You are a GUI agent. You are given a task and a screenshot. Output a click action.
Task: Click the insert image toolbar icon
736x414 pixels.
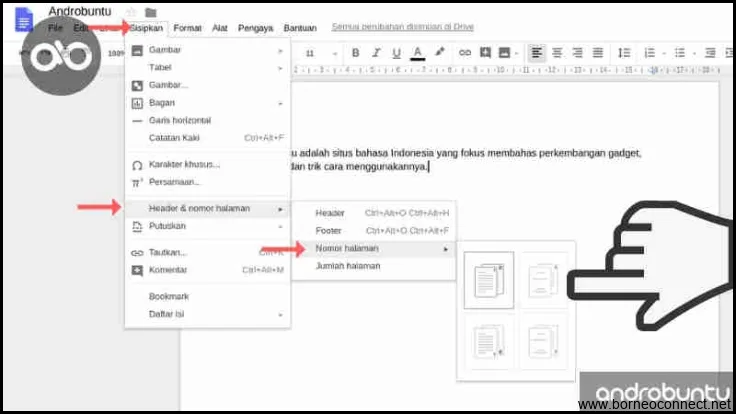tap(504, 53)
